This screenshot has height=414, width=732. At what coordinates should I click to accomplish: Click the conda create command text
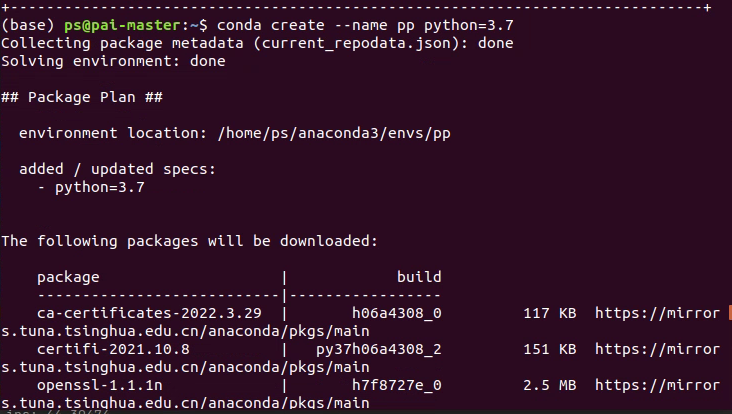[x=271, y=25]
